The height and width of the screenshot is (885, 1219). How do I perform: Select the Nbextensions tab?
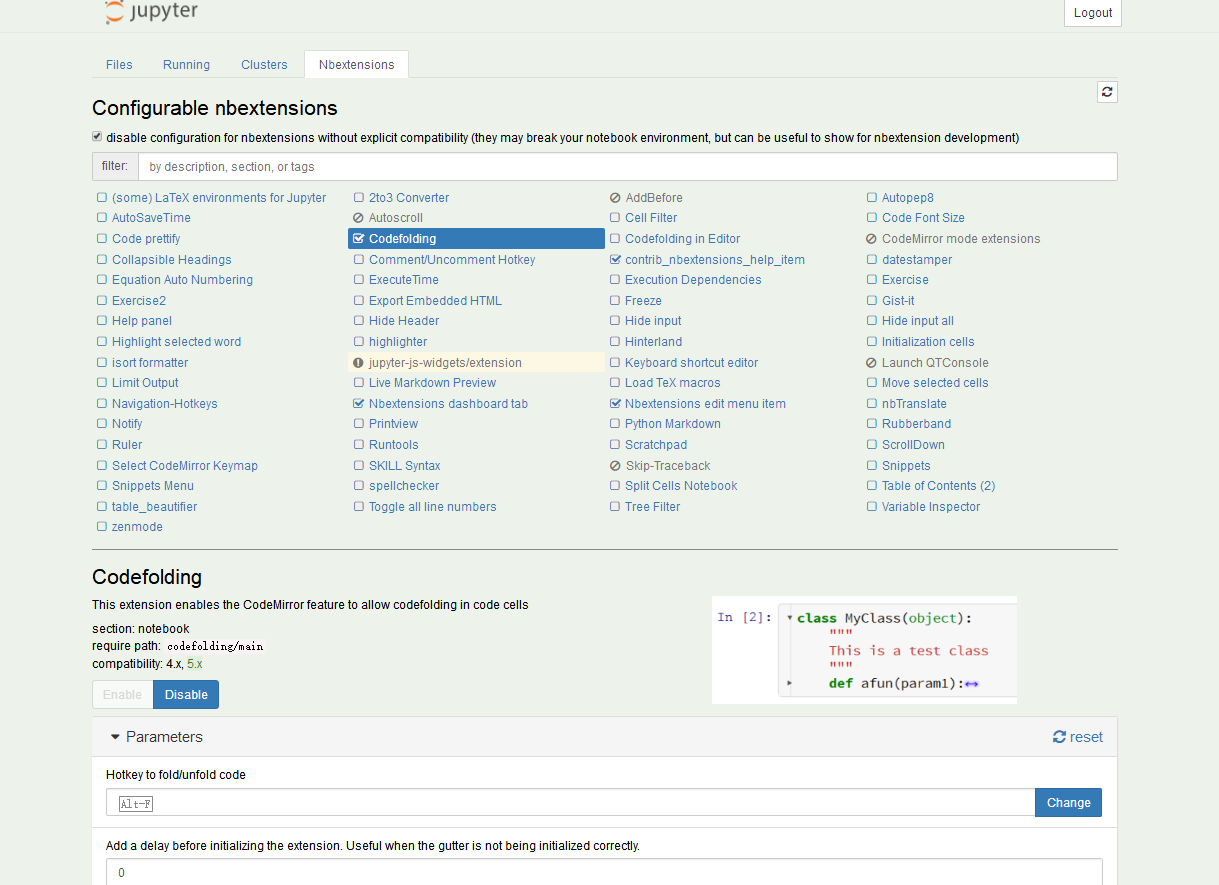tap(357, 65)
